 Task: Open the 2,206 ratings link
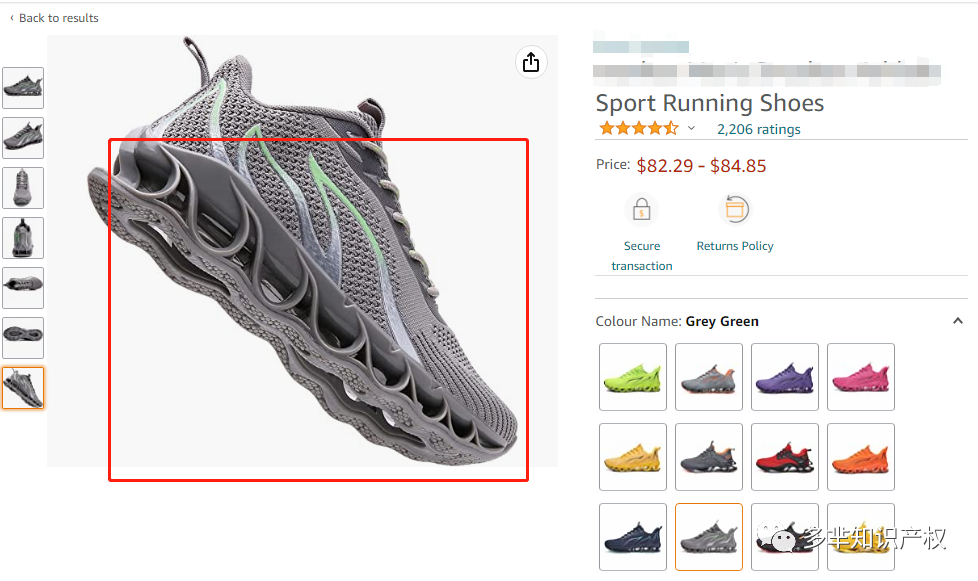[758, 129]
